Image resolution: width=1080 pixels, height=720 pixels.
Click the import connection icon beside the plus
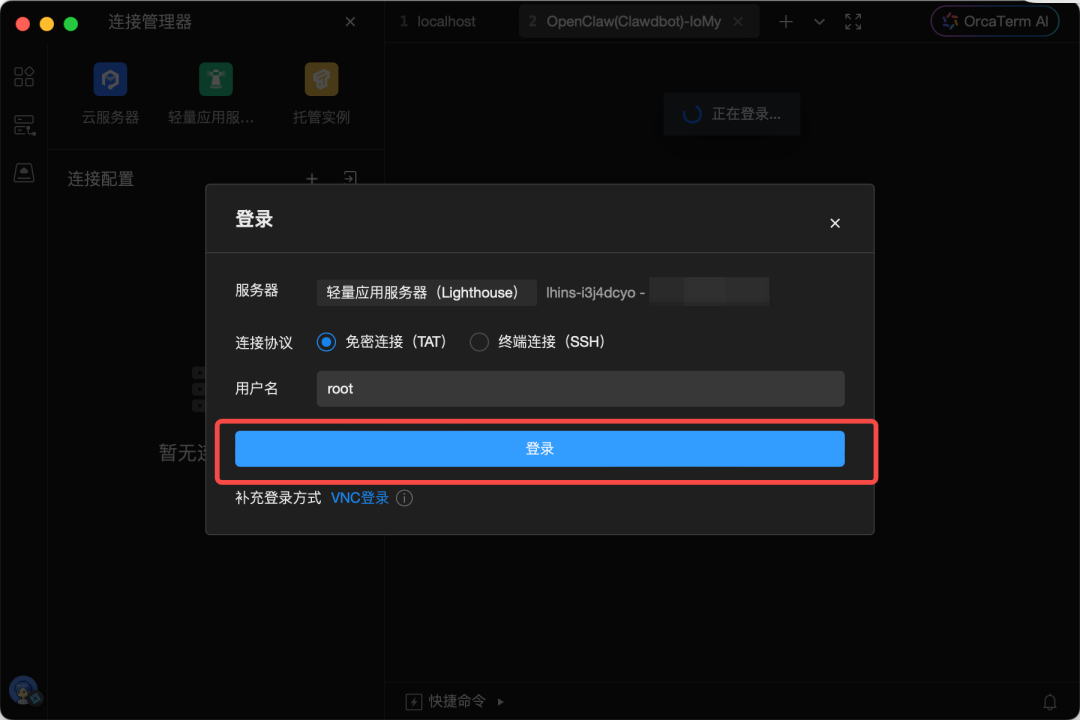[x=350, y=178]
